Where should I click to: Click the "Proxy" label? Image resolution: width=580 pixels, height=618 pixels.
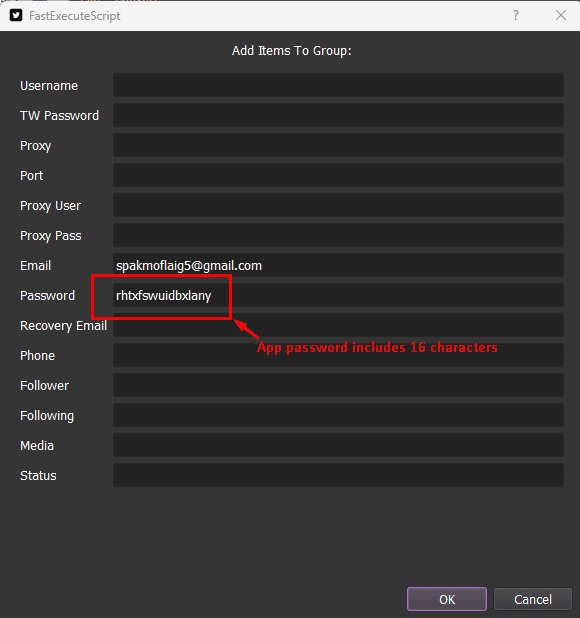click(35, 146)
